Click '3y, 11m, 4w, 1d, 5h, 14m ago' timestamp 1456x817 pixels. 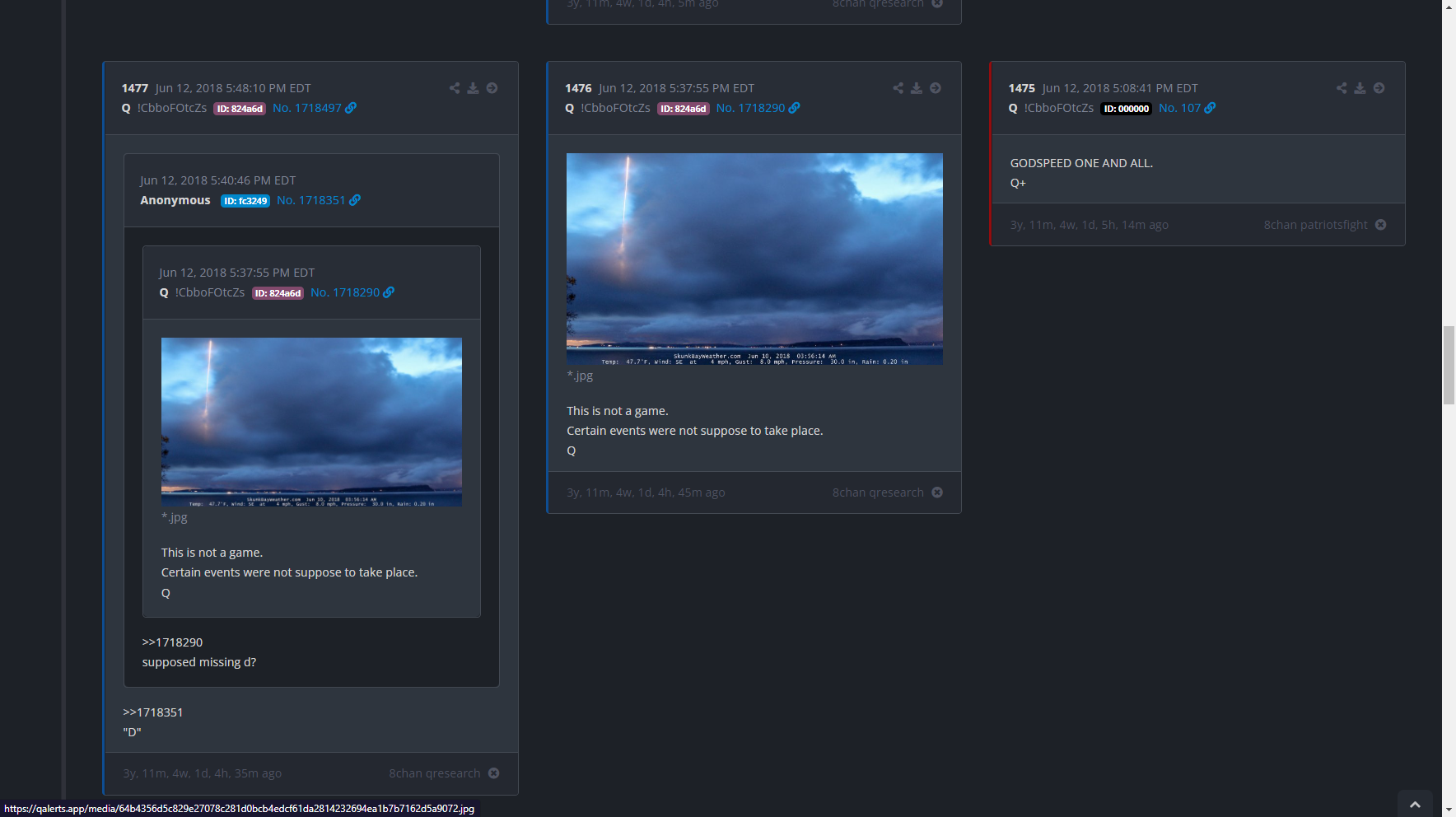point(1090,225)
